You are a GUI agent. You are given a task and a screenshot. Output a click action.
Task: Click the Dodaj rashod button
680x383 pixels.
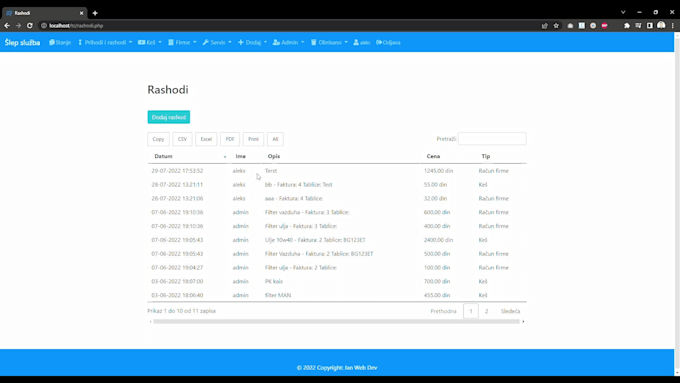pos(169,117)
